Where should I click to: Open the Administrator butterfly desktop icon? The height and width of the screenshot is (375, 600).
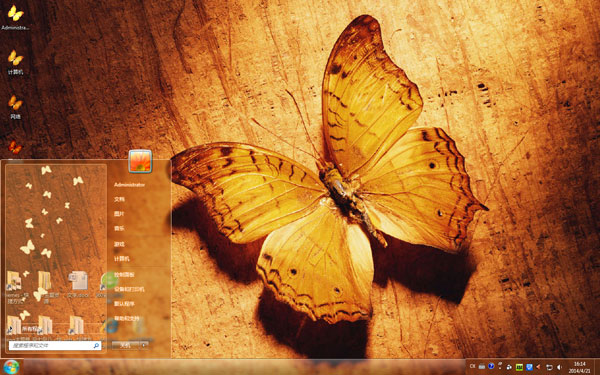(x=15, y=13)
